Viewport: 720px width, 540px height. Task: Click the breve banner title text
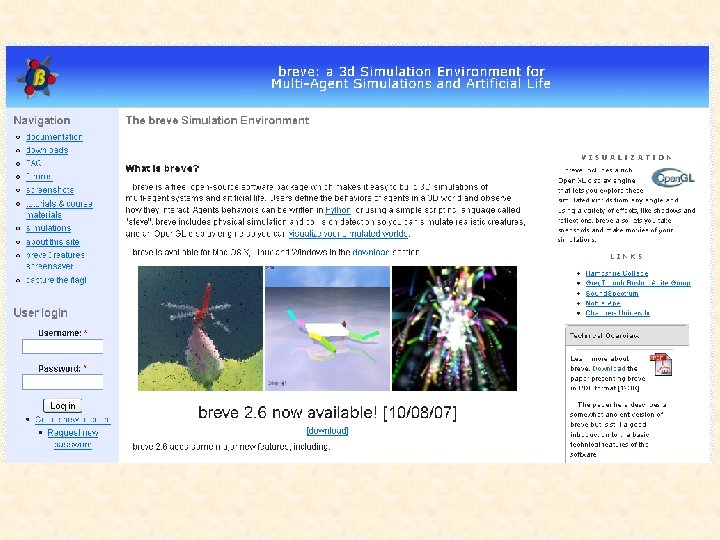pos(411,77)
